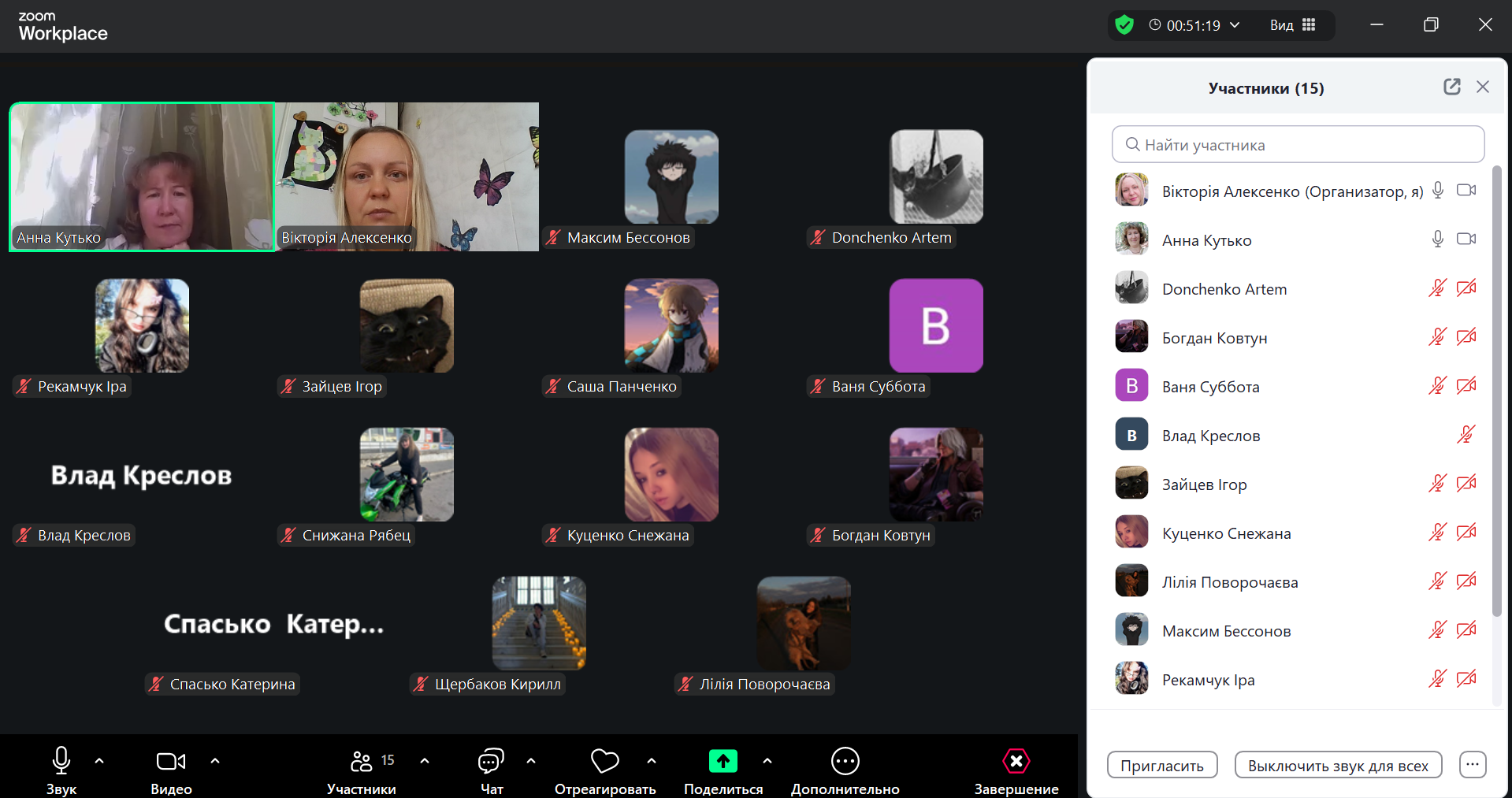Screen dimensions: 1512x798
Task: Open the React heart icon
Action: [604, 761]
